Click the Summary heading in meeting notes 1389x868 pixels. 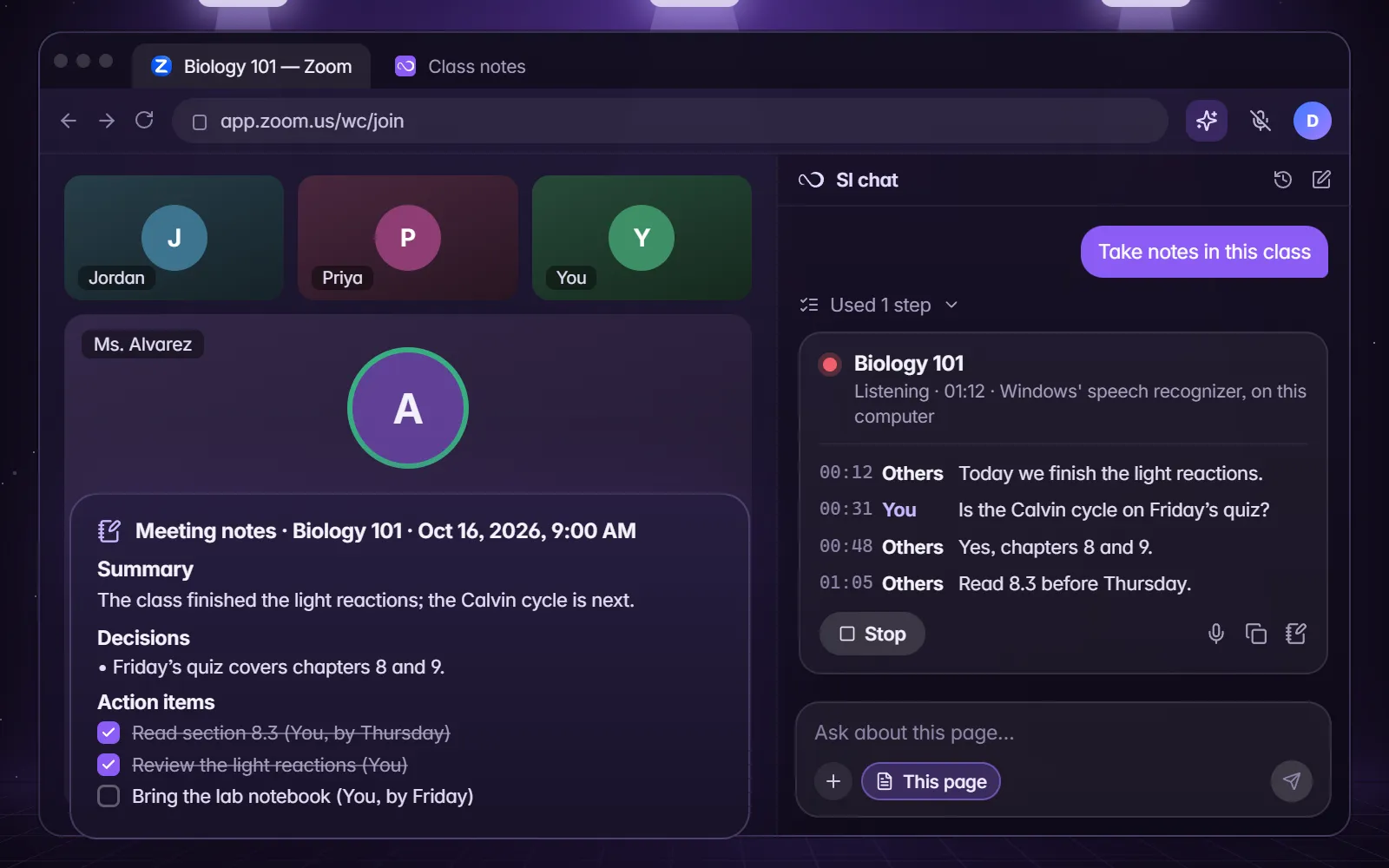pos(145,569)
